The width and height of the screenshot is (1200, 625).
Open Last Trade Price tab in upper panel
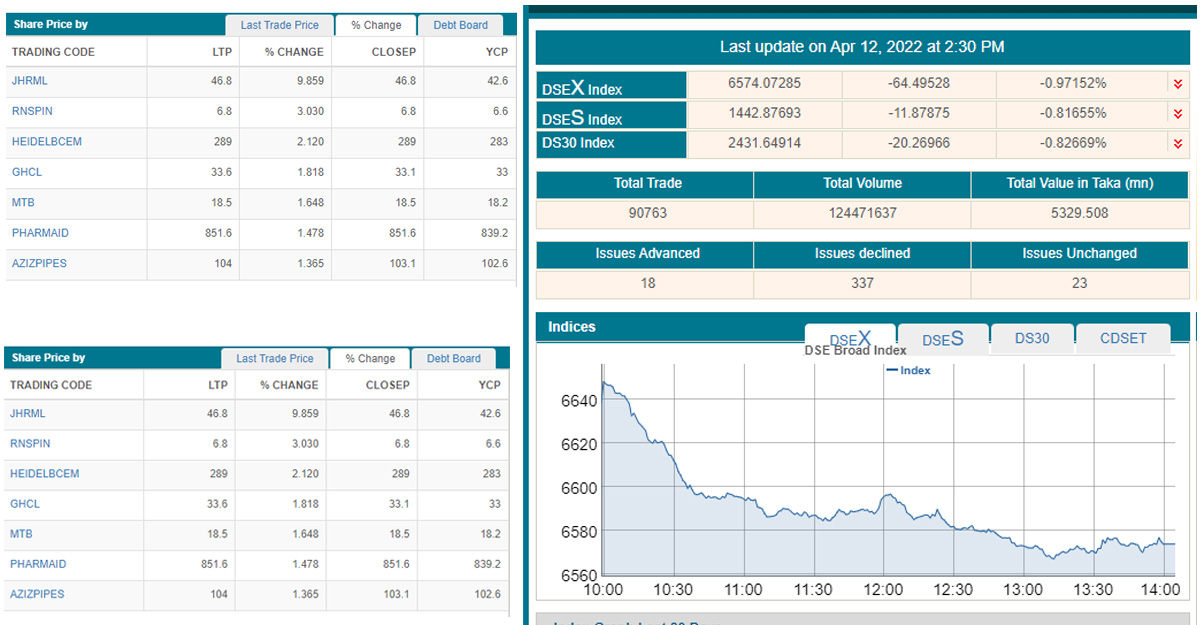click(x=279, y=25)
